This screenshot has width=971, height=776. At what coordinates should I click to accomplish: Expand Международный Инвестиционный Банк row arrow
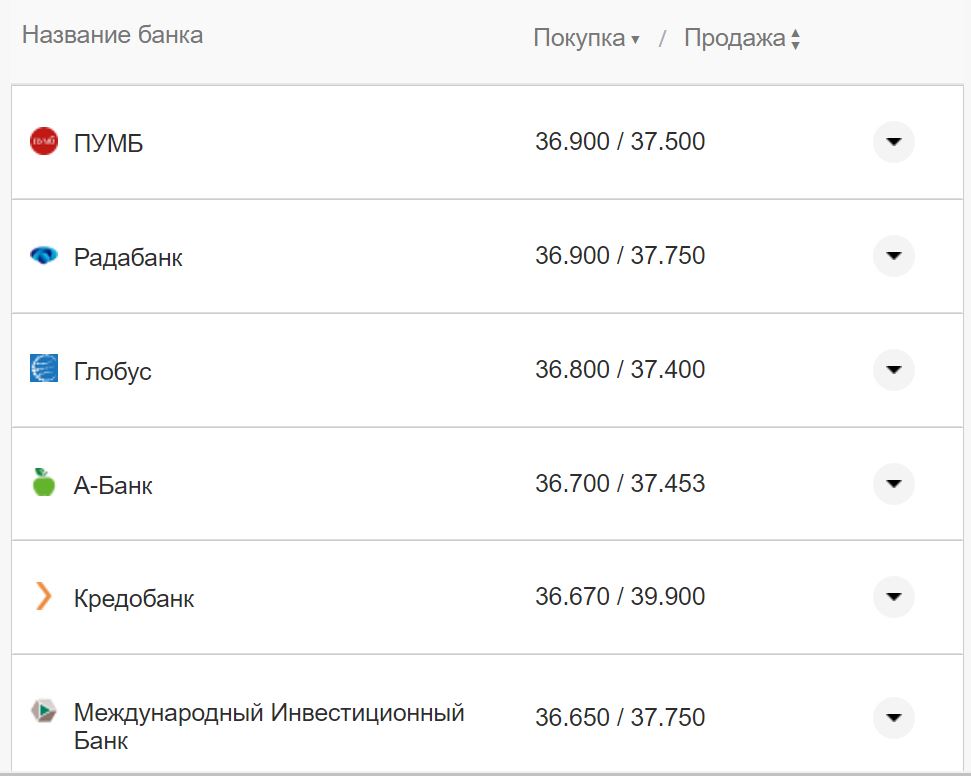893,717
